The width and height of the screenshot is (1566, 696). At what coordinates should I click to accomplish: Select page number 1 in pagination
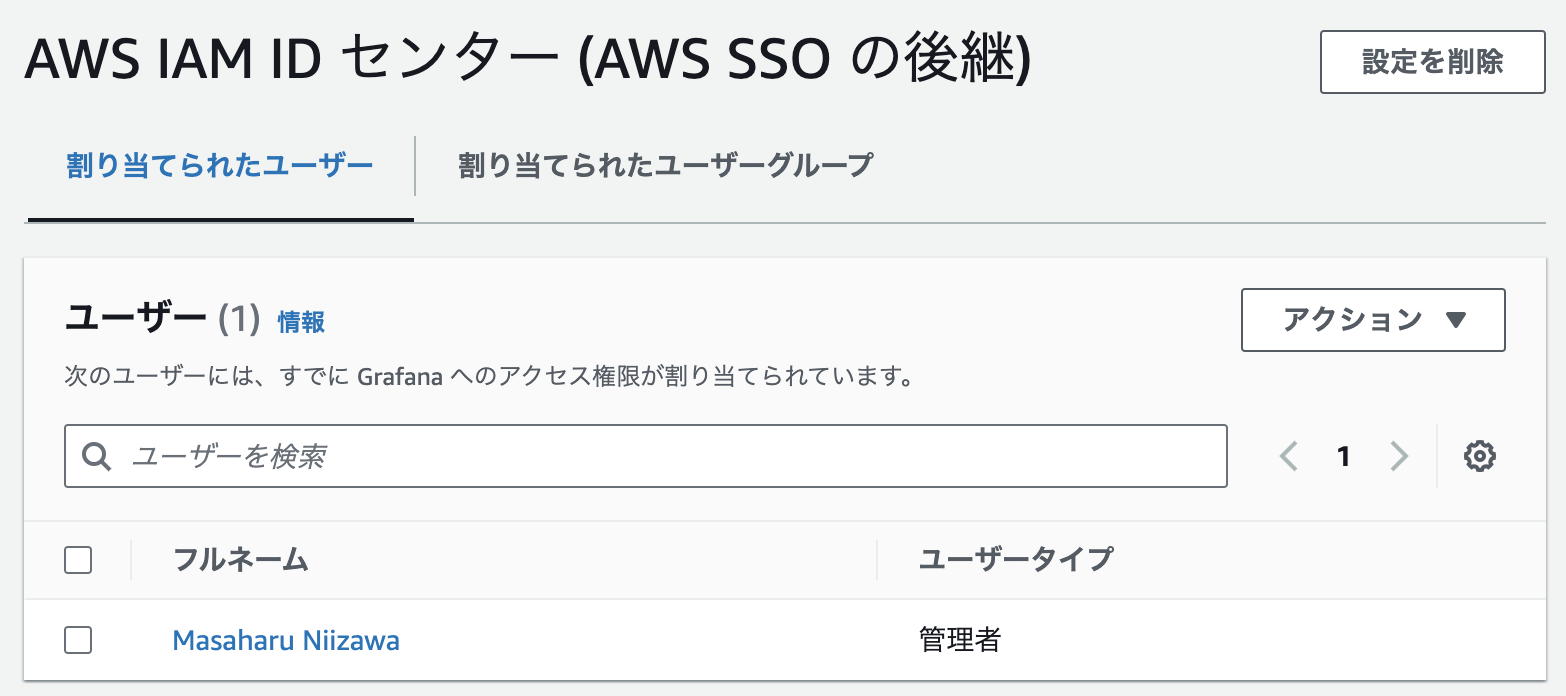coord(1343,457)
